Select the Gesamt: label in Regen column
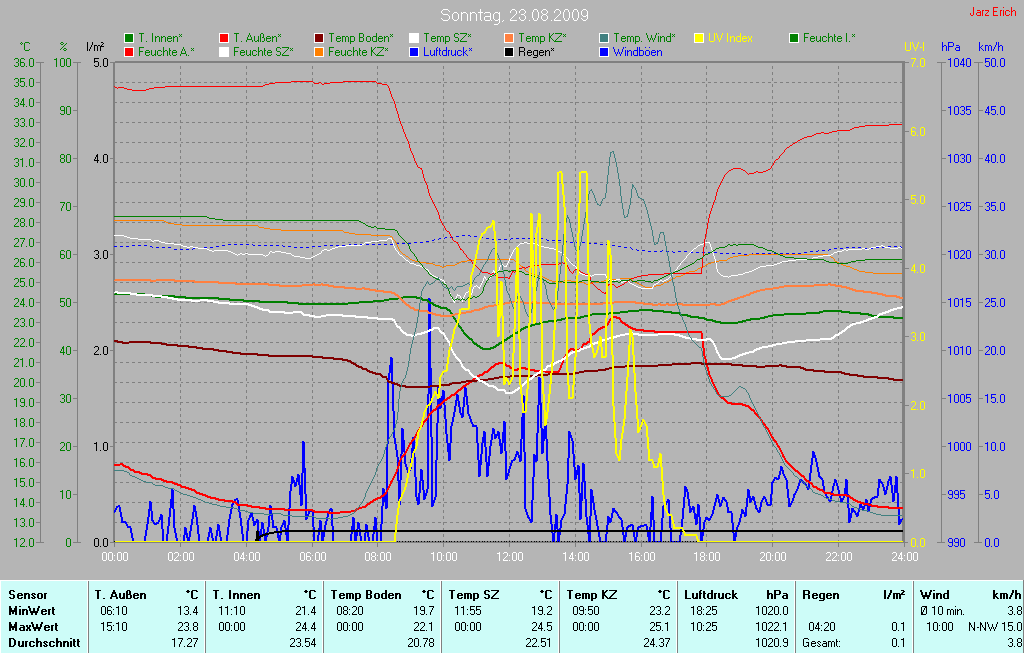This screenshot has width=1024, height=653. (x=822, y=643)
